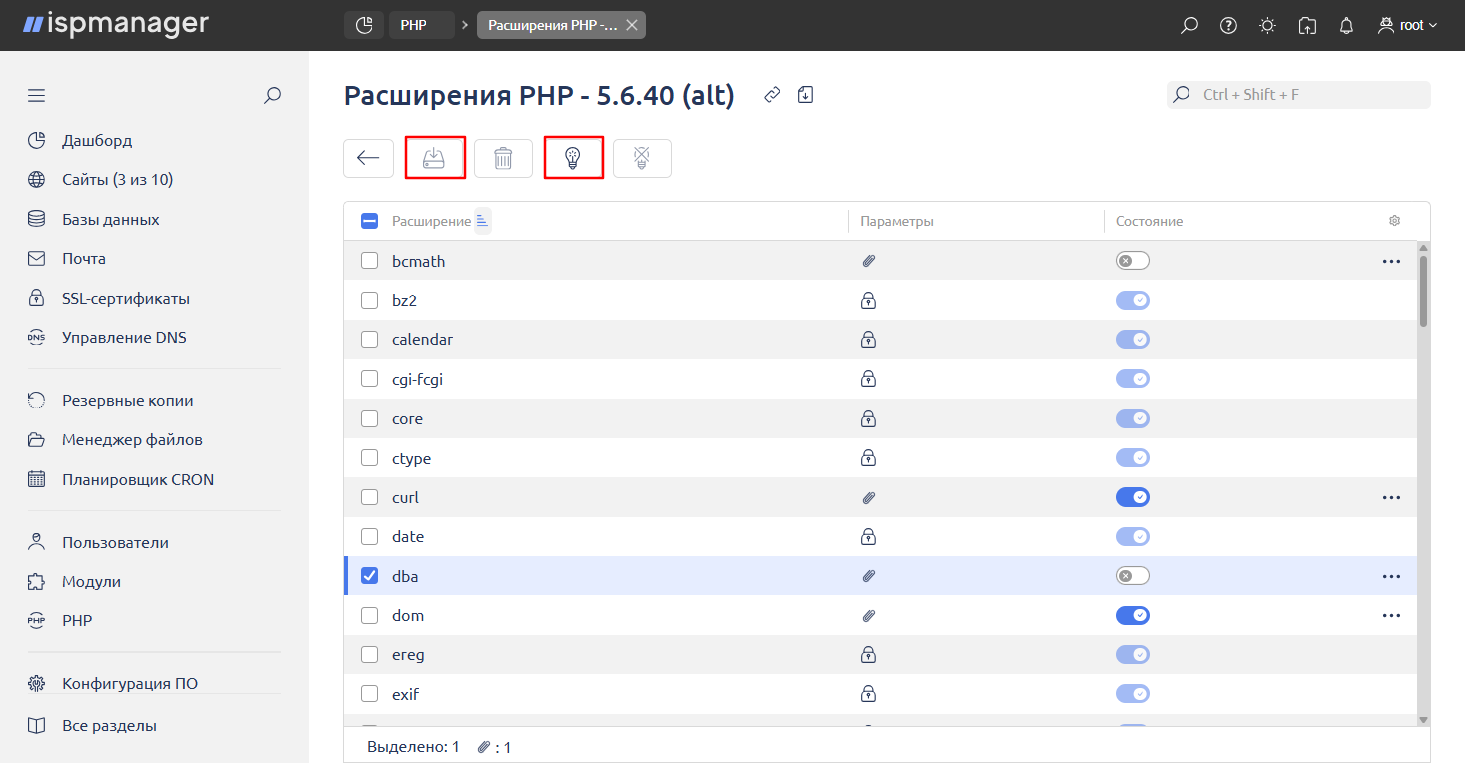Open the help question mark icon
The height and width of the screenshot is (763, 1465).
pyautogui.click(x=1228, y=25)
